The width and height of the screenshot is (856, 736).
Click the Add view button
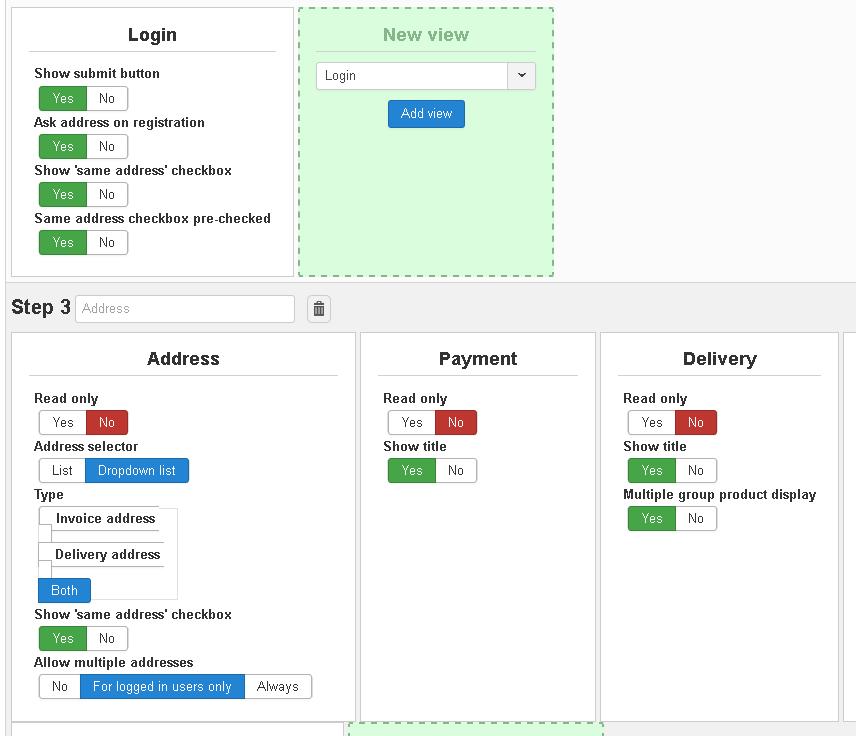[x=426, y=114]
